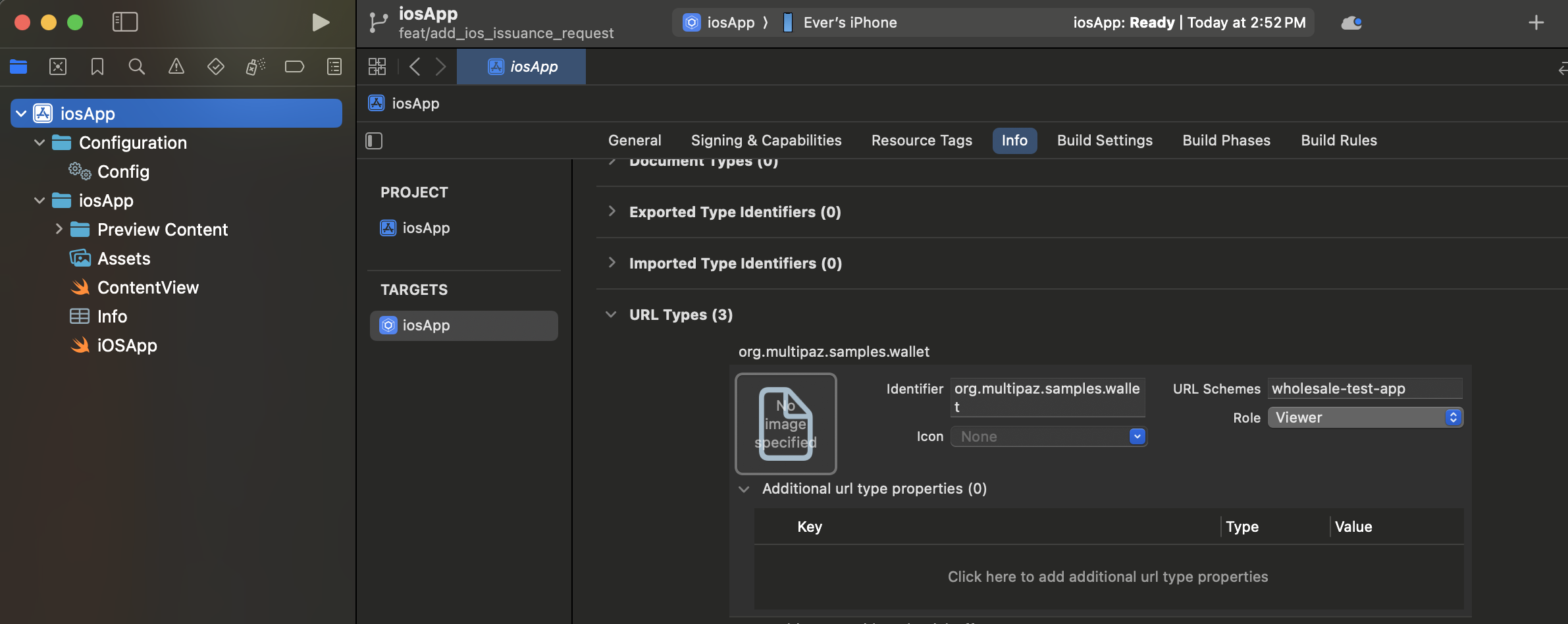
Task: Open the Find navigator
Action: tap(137, 66)
